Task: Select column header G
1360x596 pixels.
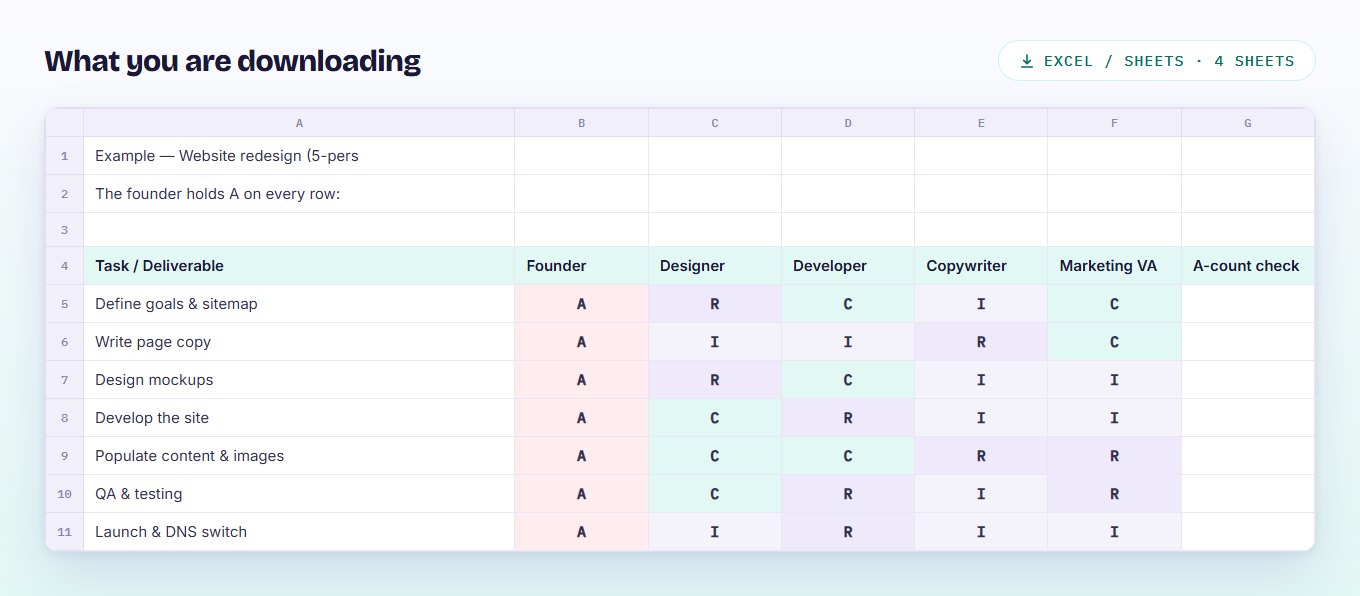Action: [x=1248, y=123]
